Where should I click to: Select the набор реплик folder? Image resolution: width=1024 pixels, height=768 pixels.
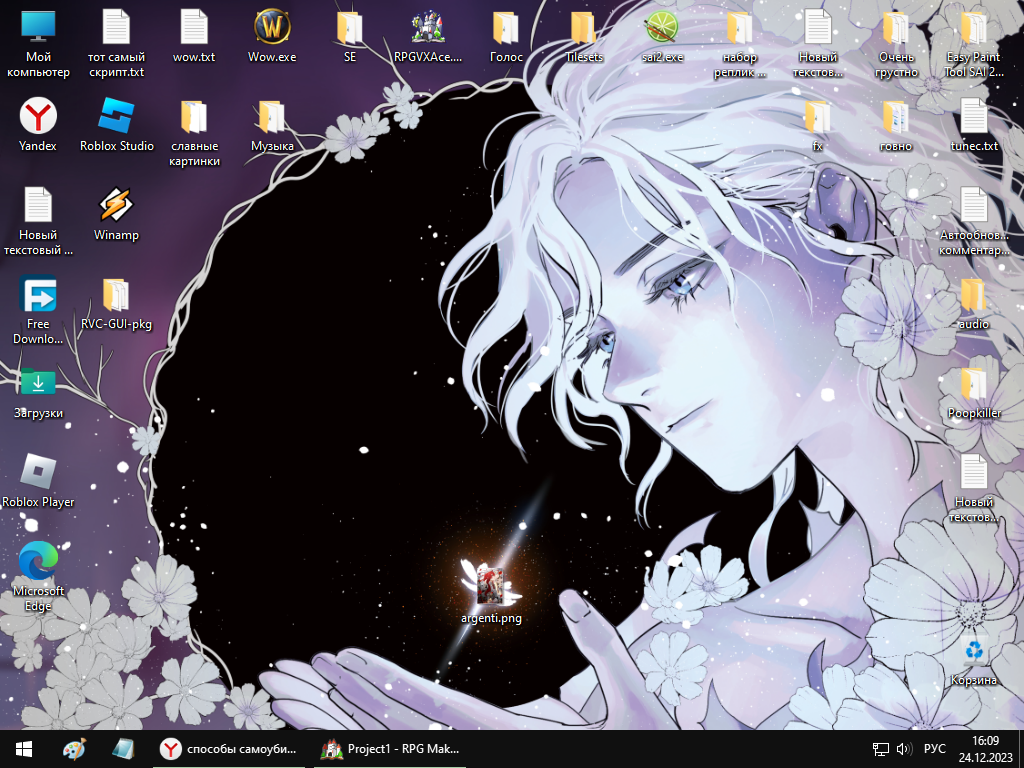tap(740, 44)
